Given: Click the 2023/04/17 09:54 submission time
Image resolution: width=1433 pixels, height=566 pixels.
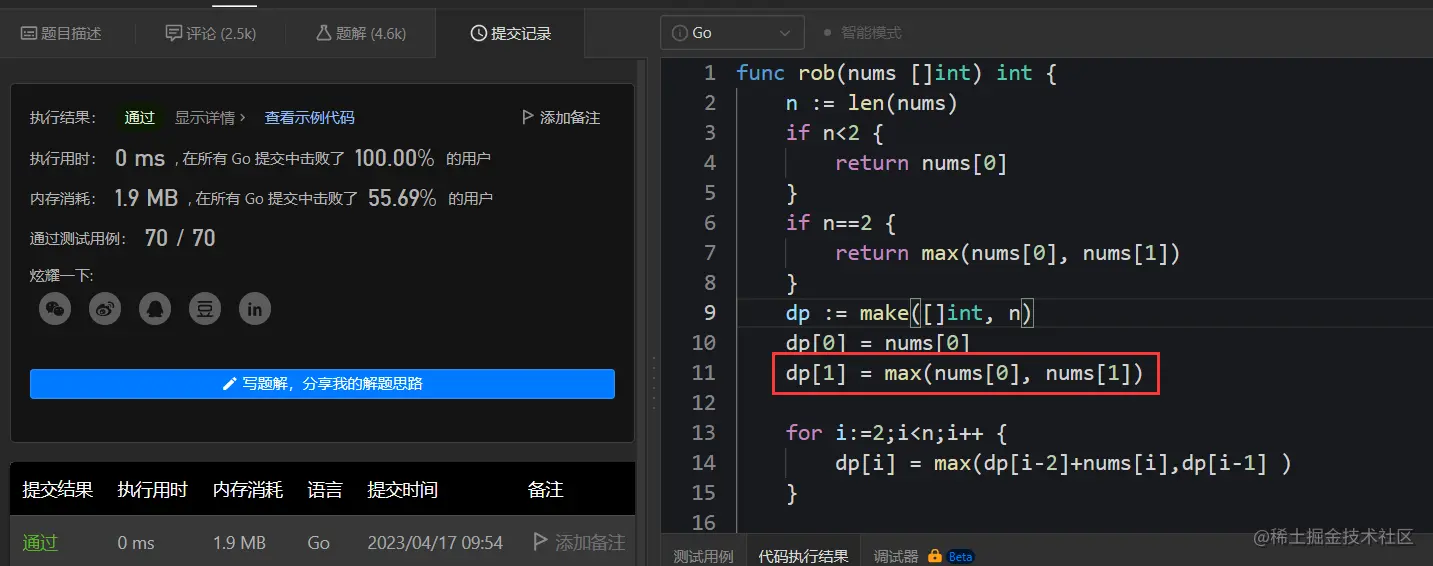Looking at the screenshot, I should click(435, 542).
